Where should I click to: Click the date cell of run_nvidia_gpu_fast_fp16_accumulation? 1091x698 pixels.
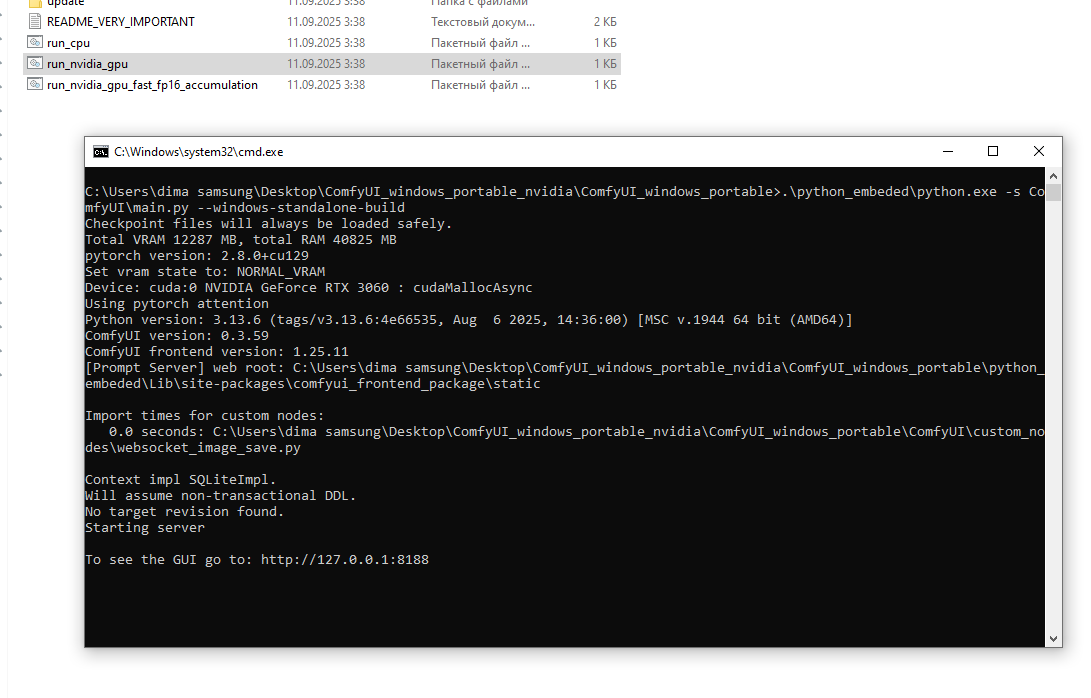point(326,84)
